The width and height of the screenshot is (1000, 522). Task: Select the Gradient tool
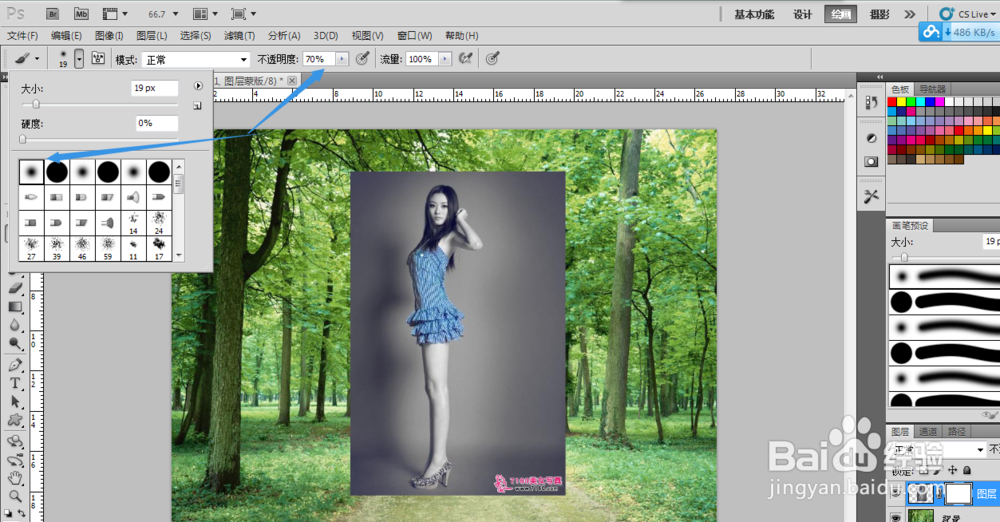click(15, 307)
